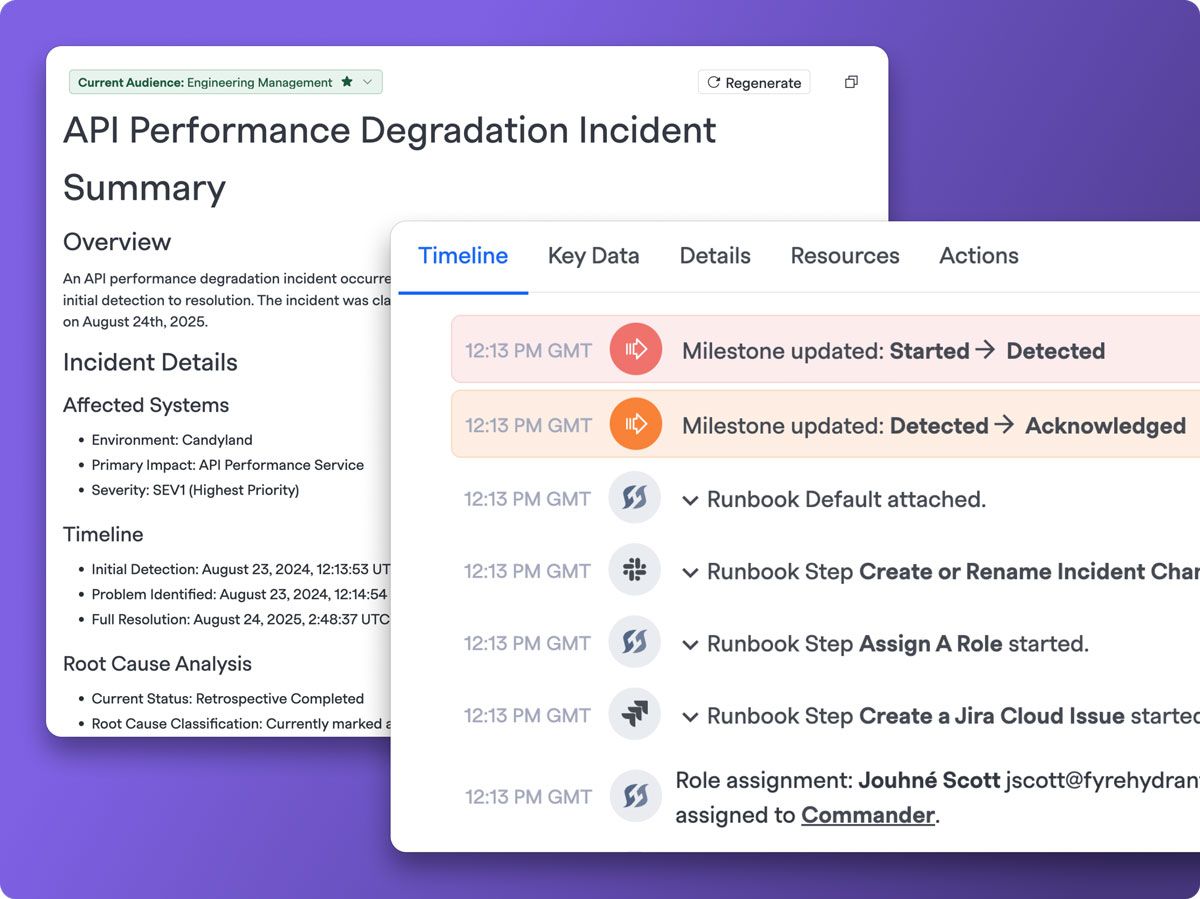Image resolution: width=1200 pixels, height=899 pixels.
Task: Open the Details tab
Action: tap(715, 256)
